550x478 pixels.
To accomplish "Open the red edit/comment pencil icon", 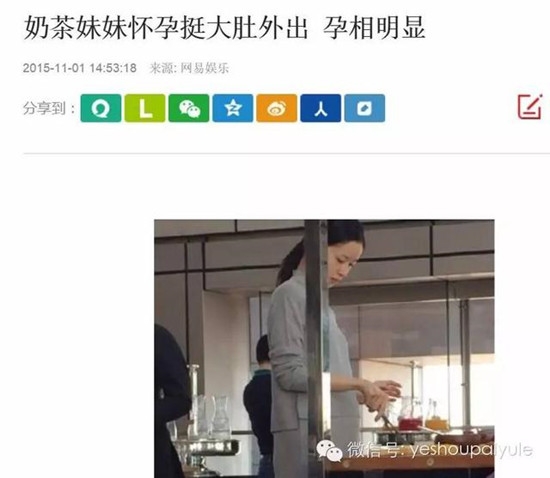I will (530, 106).
